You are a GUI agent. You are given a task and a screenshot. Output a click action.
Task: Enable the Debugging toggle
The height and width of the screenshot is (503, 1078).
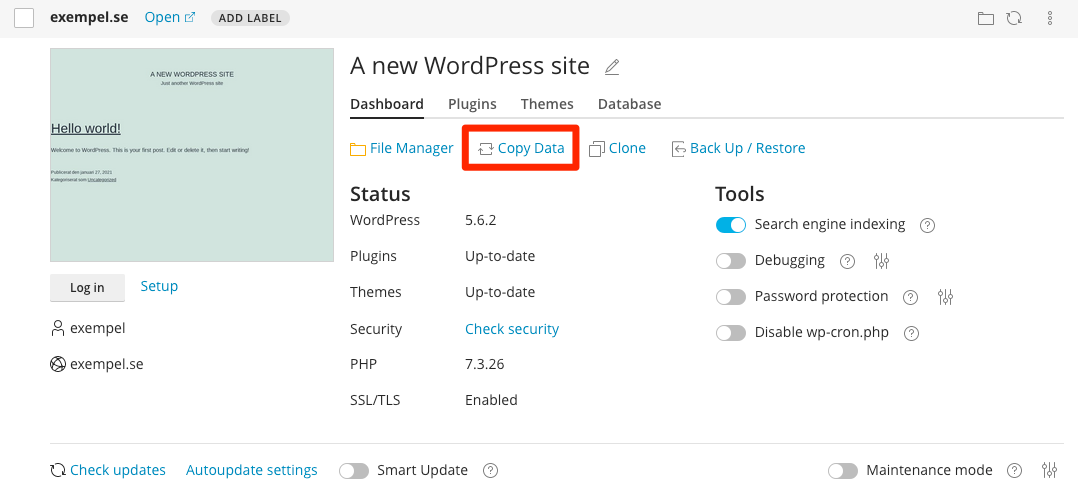click(x=731, y=261)
